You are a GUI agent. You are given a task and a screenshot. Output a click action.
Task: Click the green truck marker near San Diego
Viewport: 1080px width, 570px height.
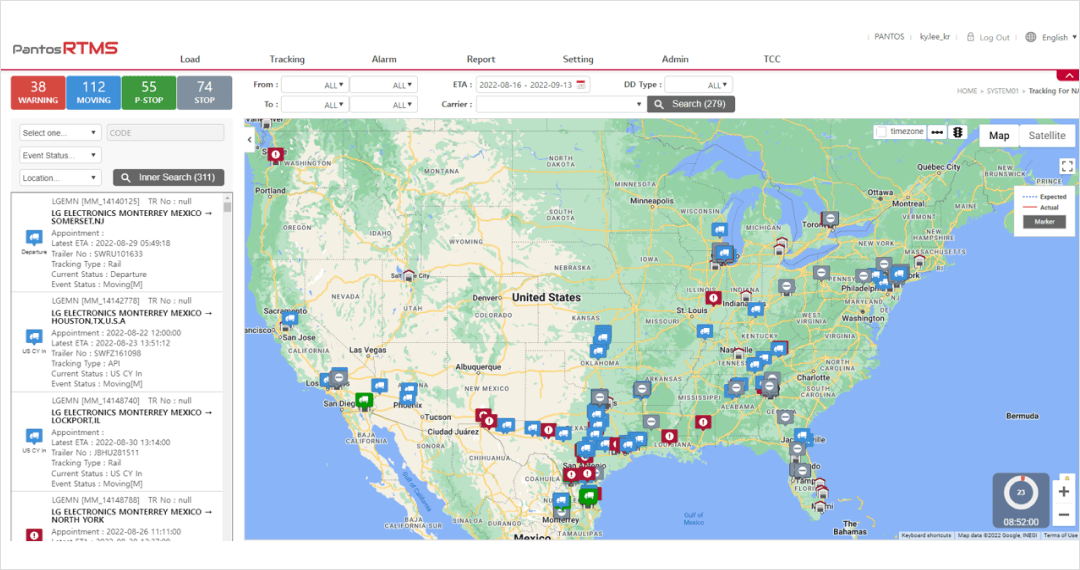[364, 400]
